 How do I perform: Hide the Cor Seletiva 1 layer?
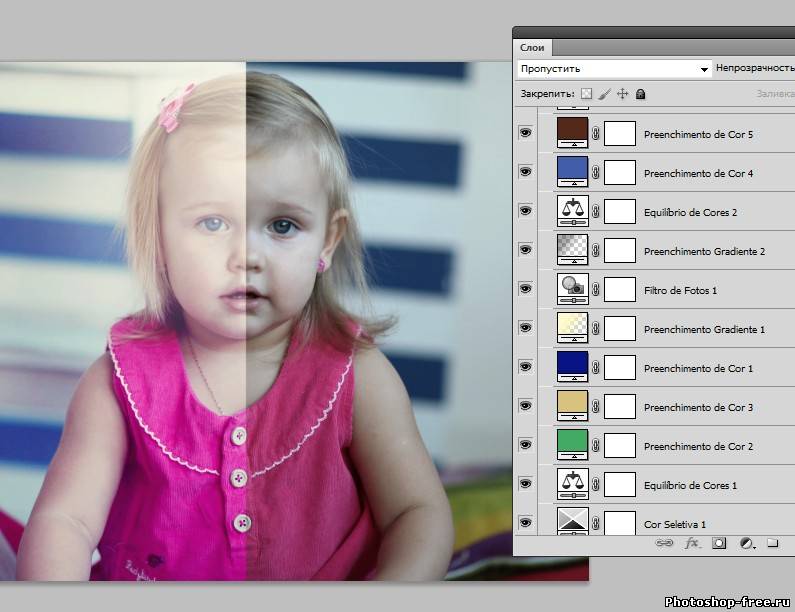point(525,523)
